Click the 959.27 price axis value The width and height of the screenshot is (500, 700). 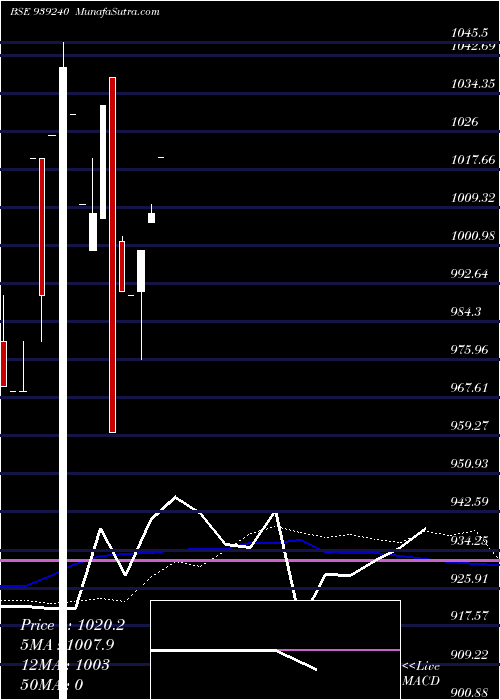[x=469, y=425]
